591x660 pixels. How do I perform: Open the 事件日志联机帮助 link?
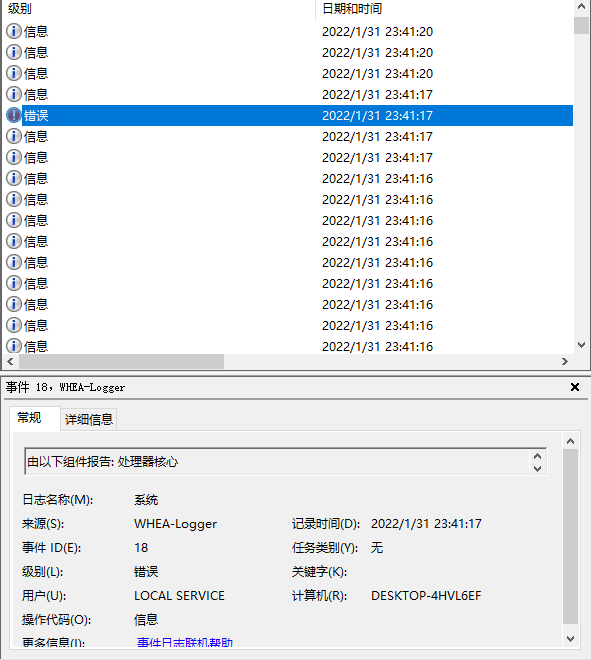[184, 642]
